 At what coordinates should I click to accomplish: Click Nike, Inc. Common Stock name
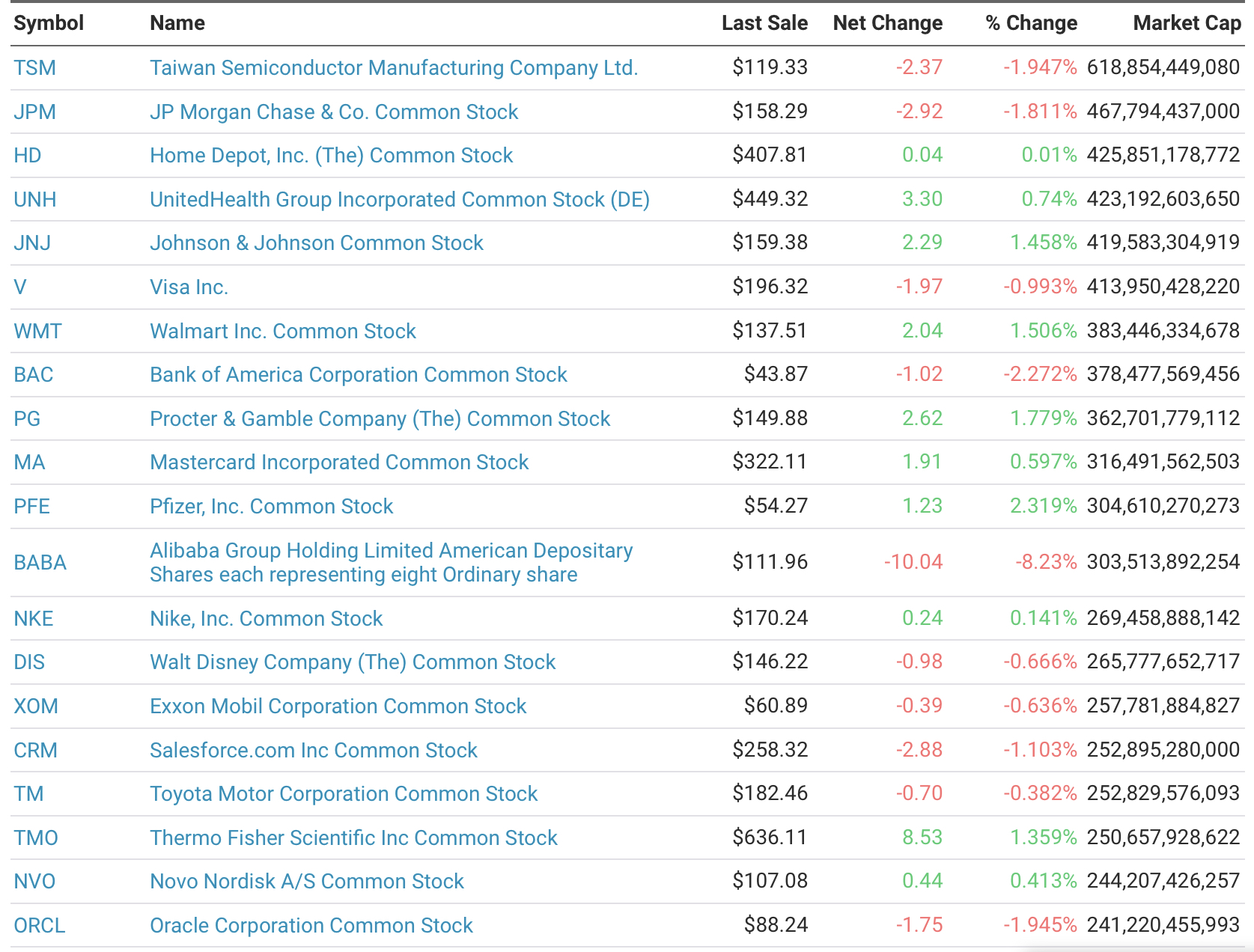click(x=266, y=619)
